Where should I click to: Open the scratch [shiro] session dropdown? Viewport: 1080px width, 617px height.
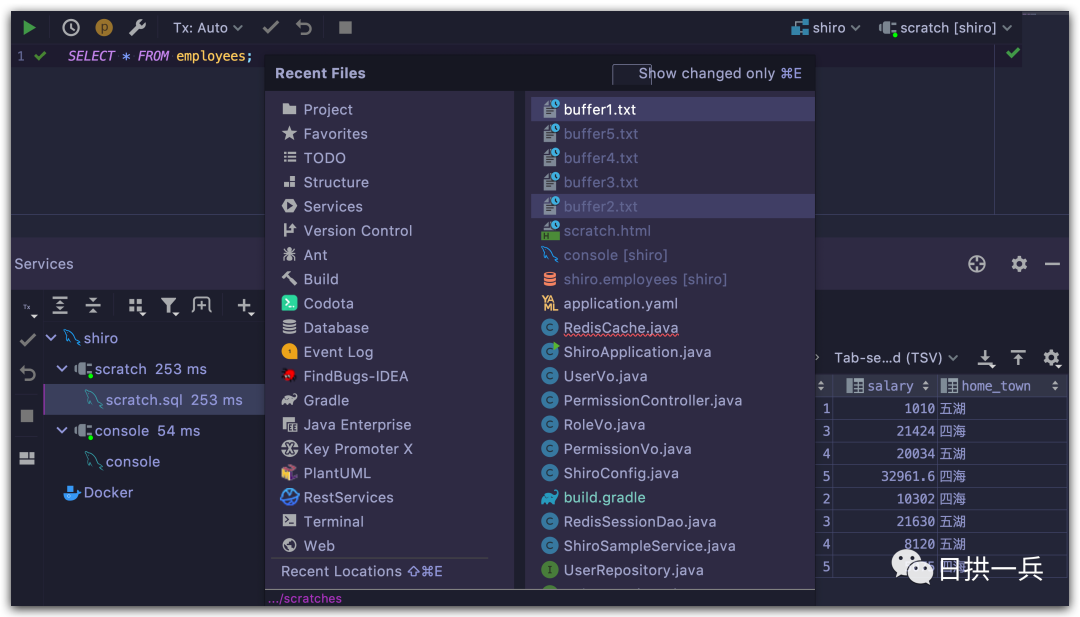(946, 28)
